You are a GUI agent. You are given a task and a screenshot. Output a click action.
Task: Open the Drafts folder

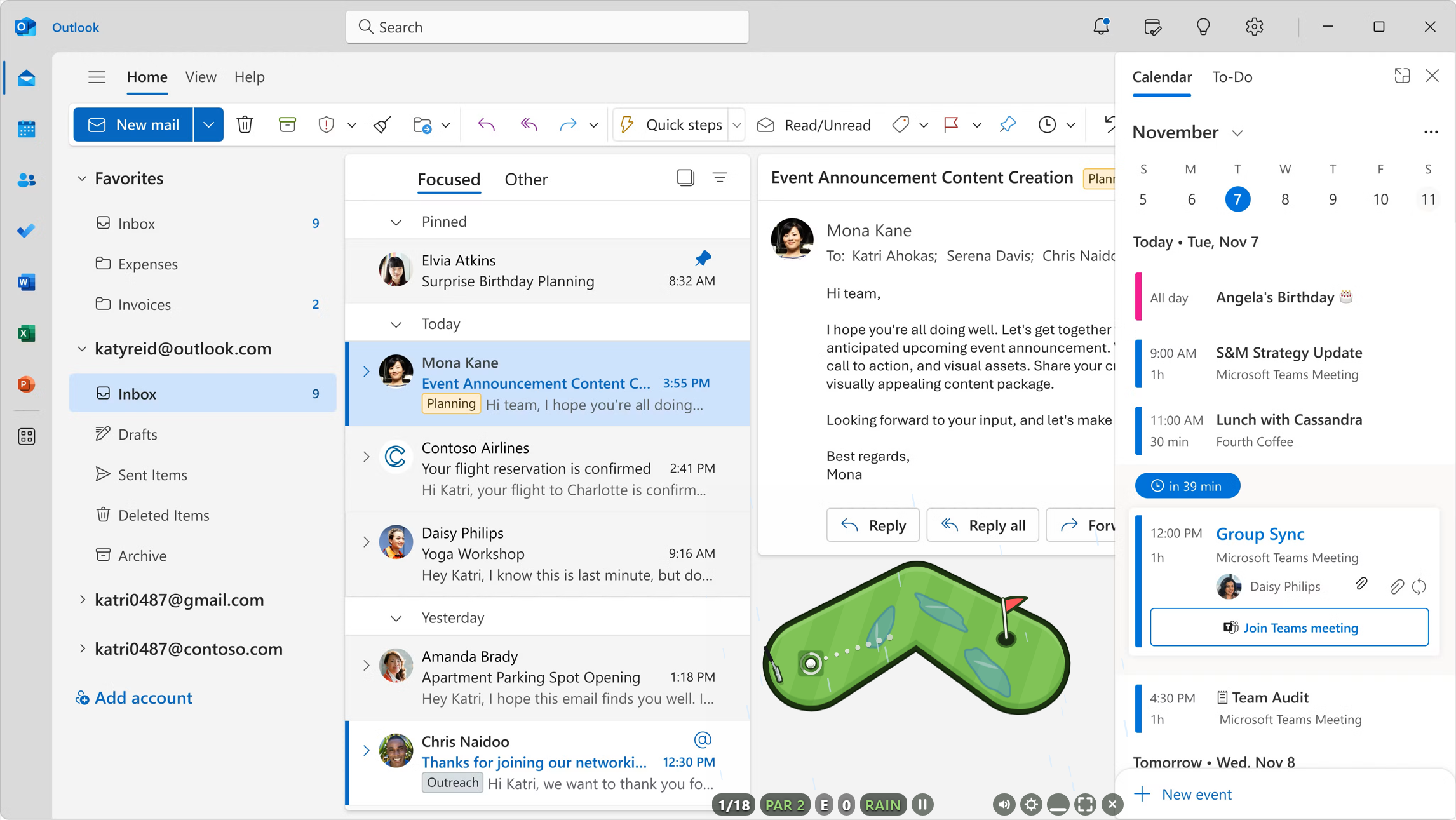203,434
